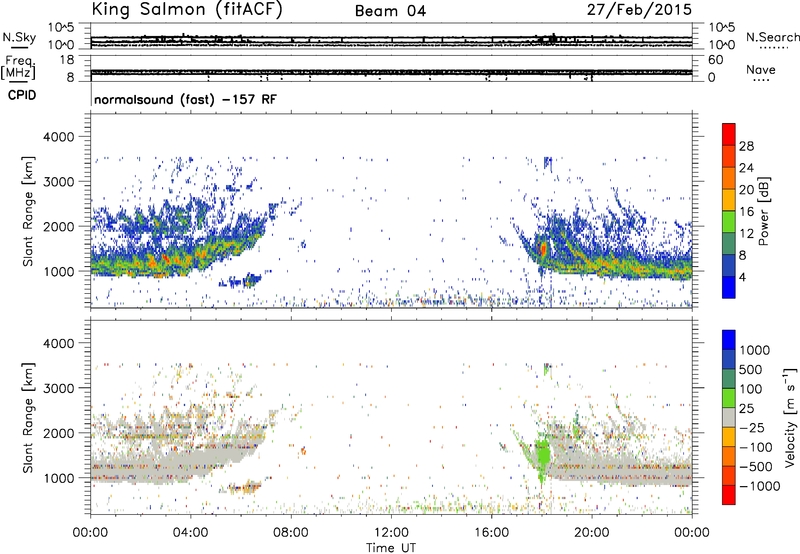Click "Slant Range [km]" label of power panel
800x554 pixels.
tap(28, 211)
